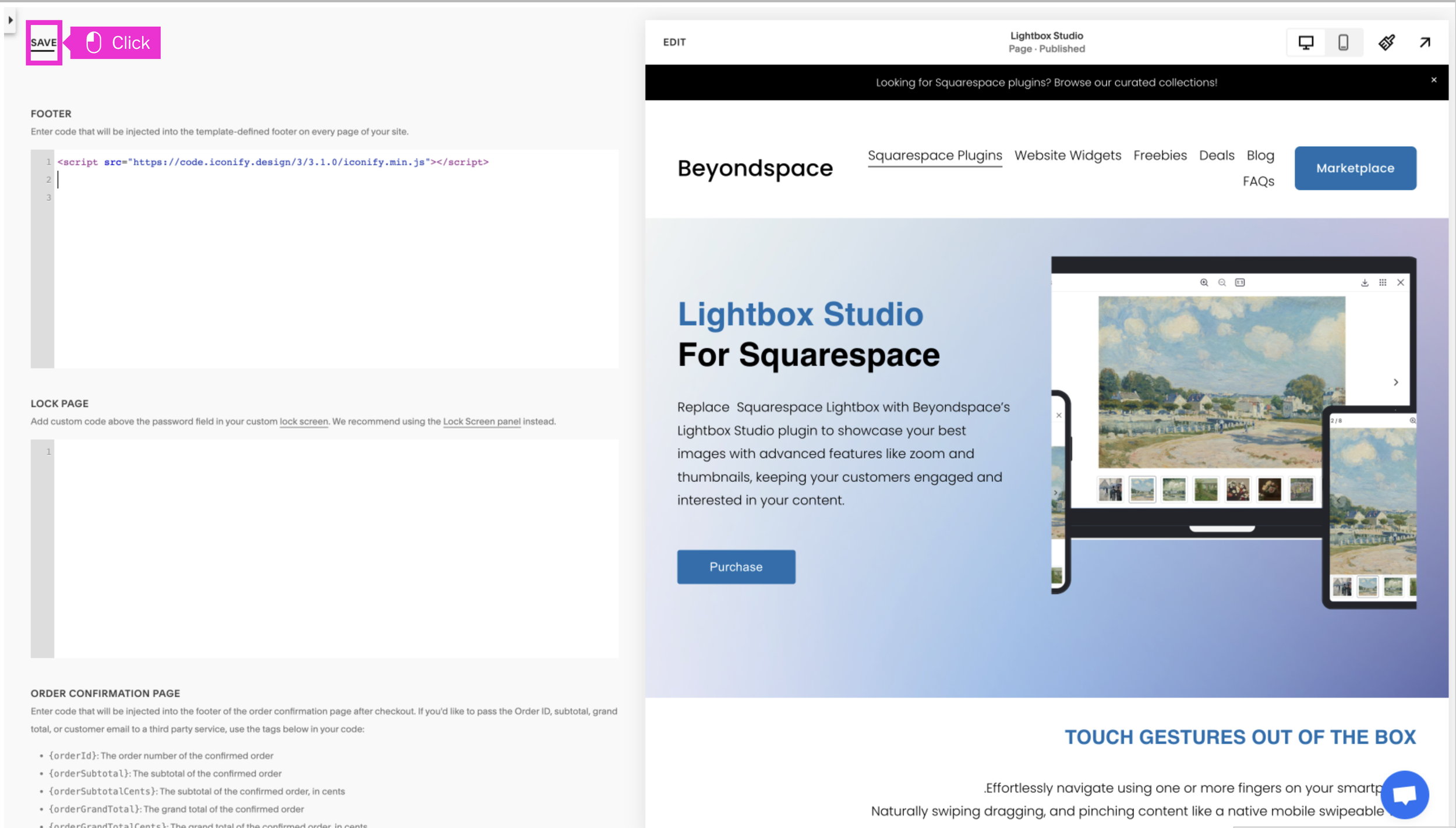
Task: Click the FOOTER section heading
Action: point(51,114)
